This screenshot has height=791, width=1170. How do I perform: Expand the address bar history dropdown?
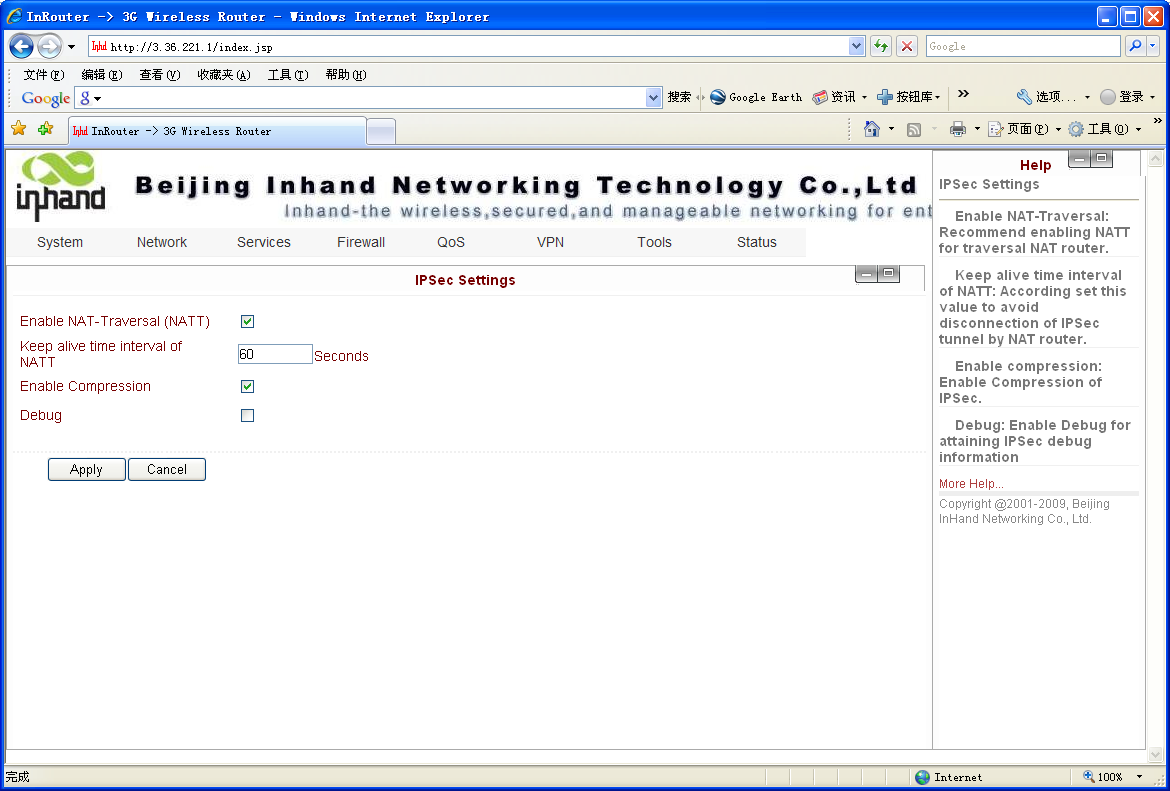(x=856, y=46)
